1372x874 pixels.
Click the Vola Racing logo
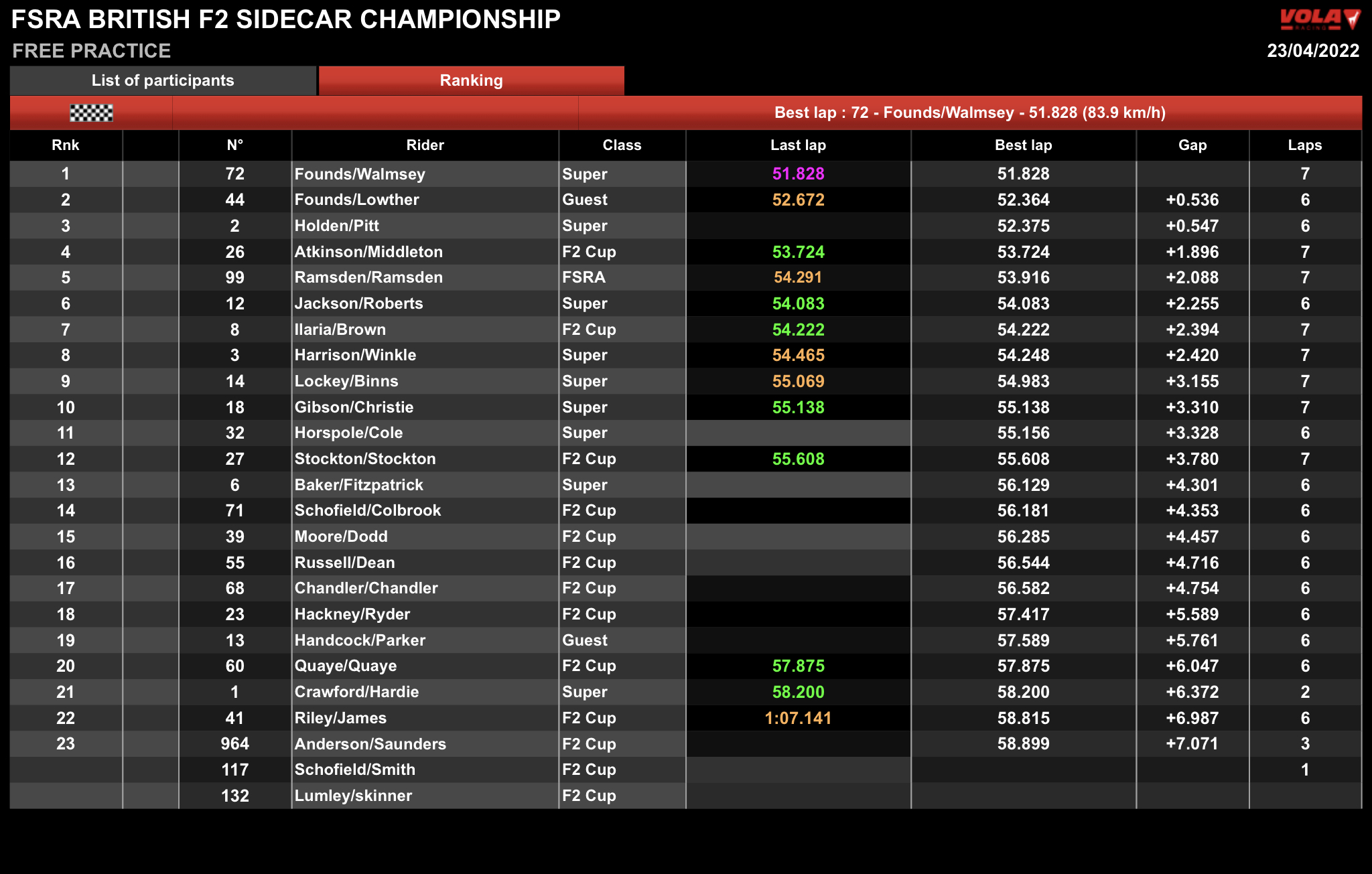[1320, 19]
